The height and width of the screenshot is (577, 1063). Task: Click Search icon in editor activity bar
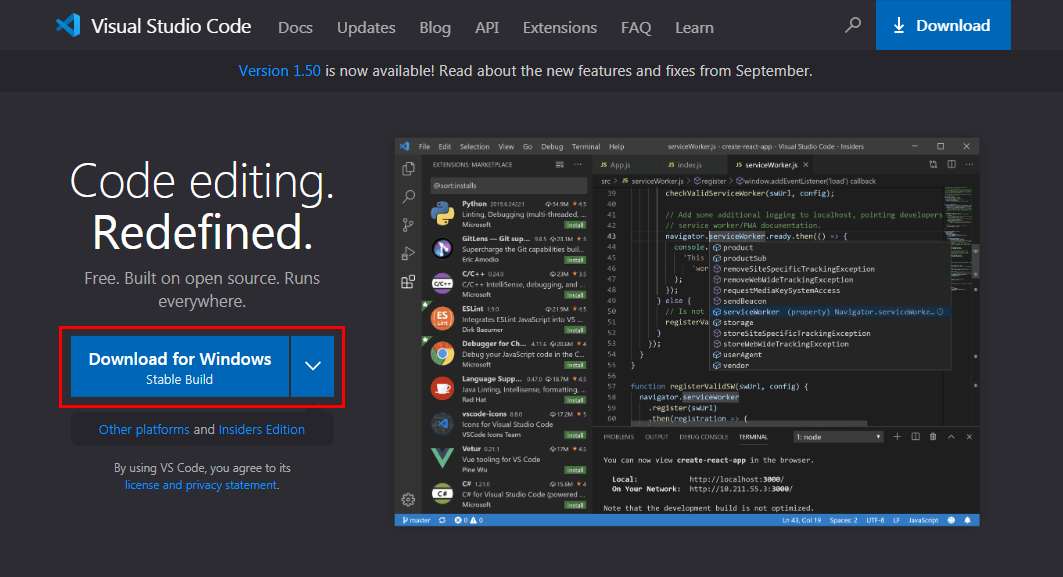coord(408,197)
